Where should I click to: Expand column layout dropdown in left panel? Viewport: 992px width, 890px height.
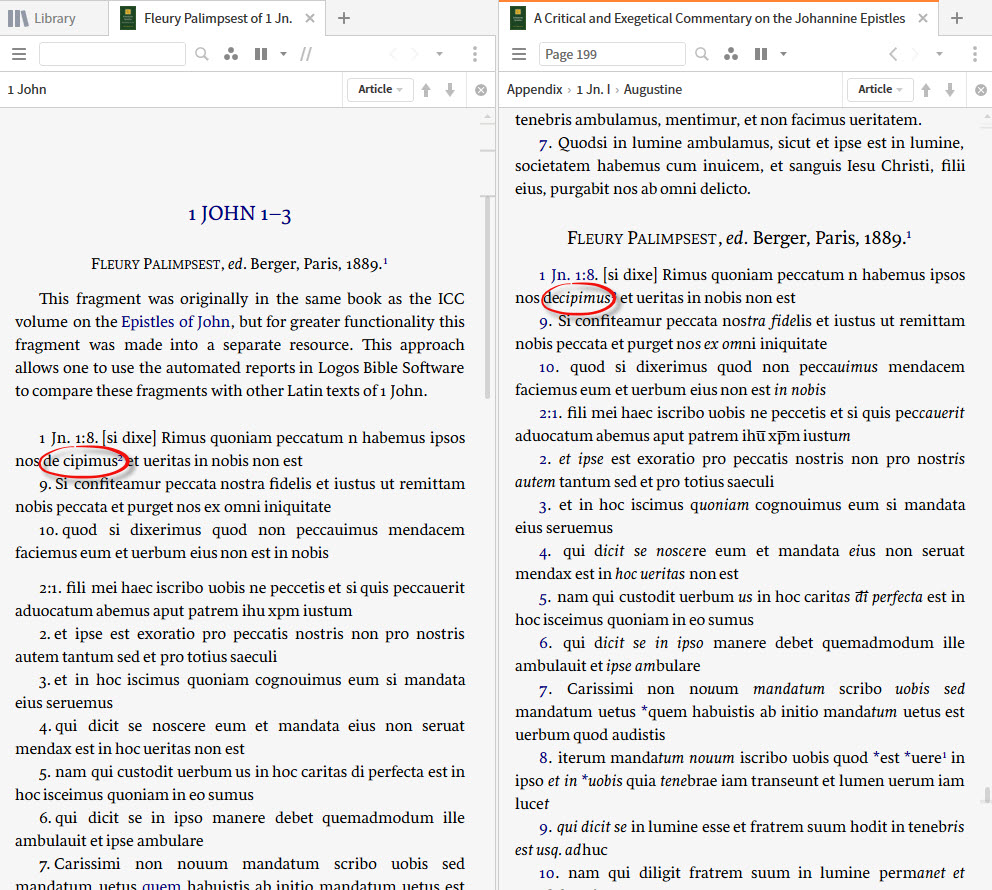(283, 54)
